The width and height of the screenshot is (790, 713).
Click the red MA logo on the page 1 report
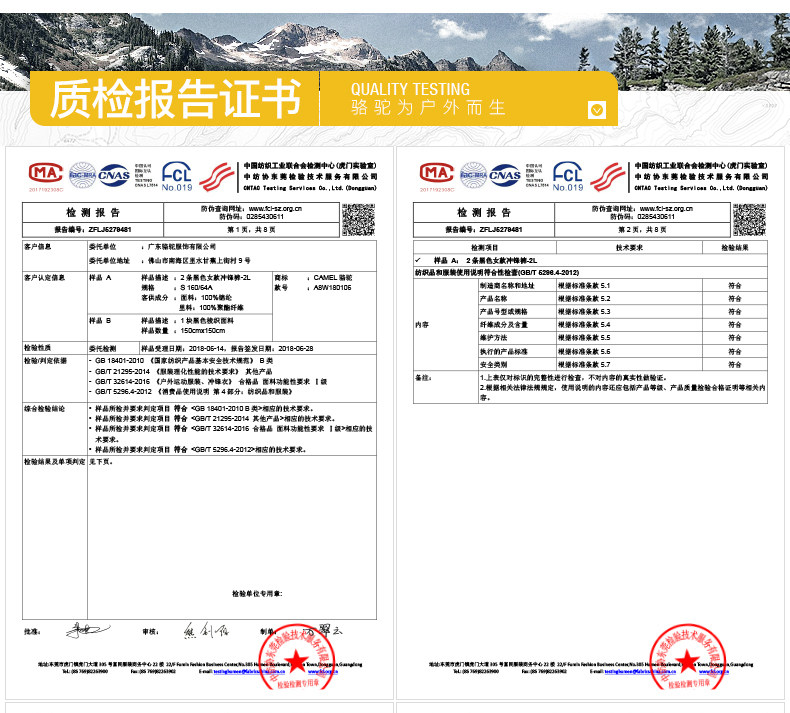tap(46, 173)
